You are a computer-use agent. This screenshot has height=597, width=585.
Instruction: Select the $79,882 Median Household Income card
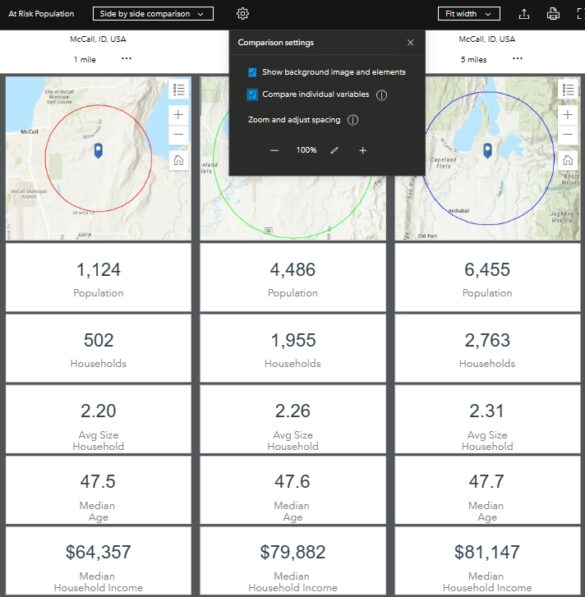coord(293,561)
